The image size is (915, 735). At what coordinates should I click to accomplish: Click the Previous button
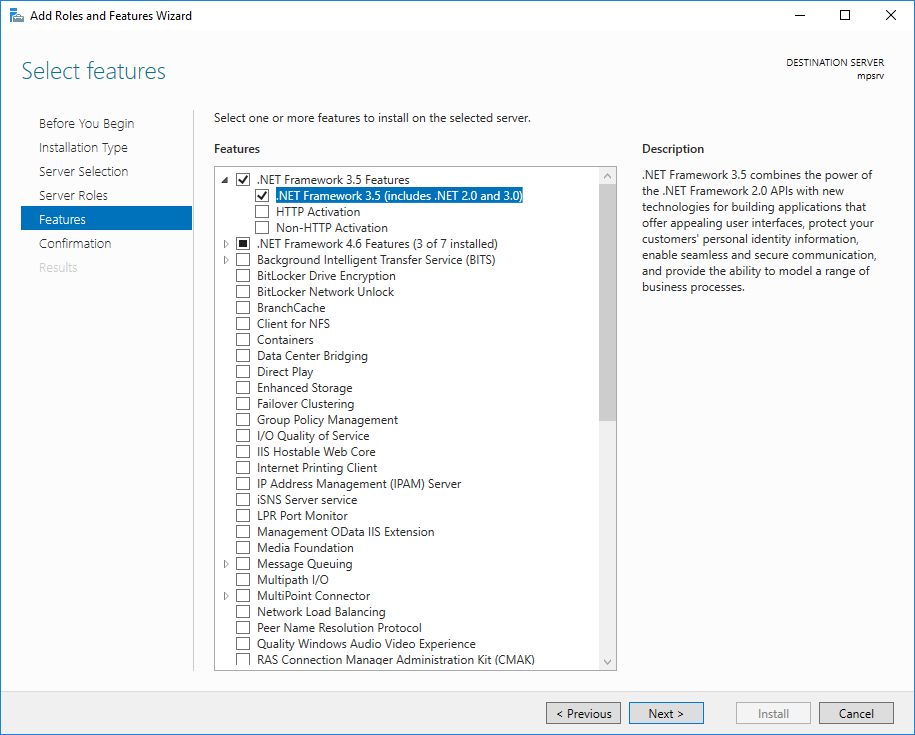coord(584,713)
